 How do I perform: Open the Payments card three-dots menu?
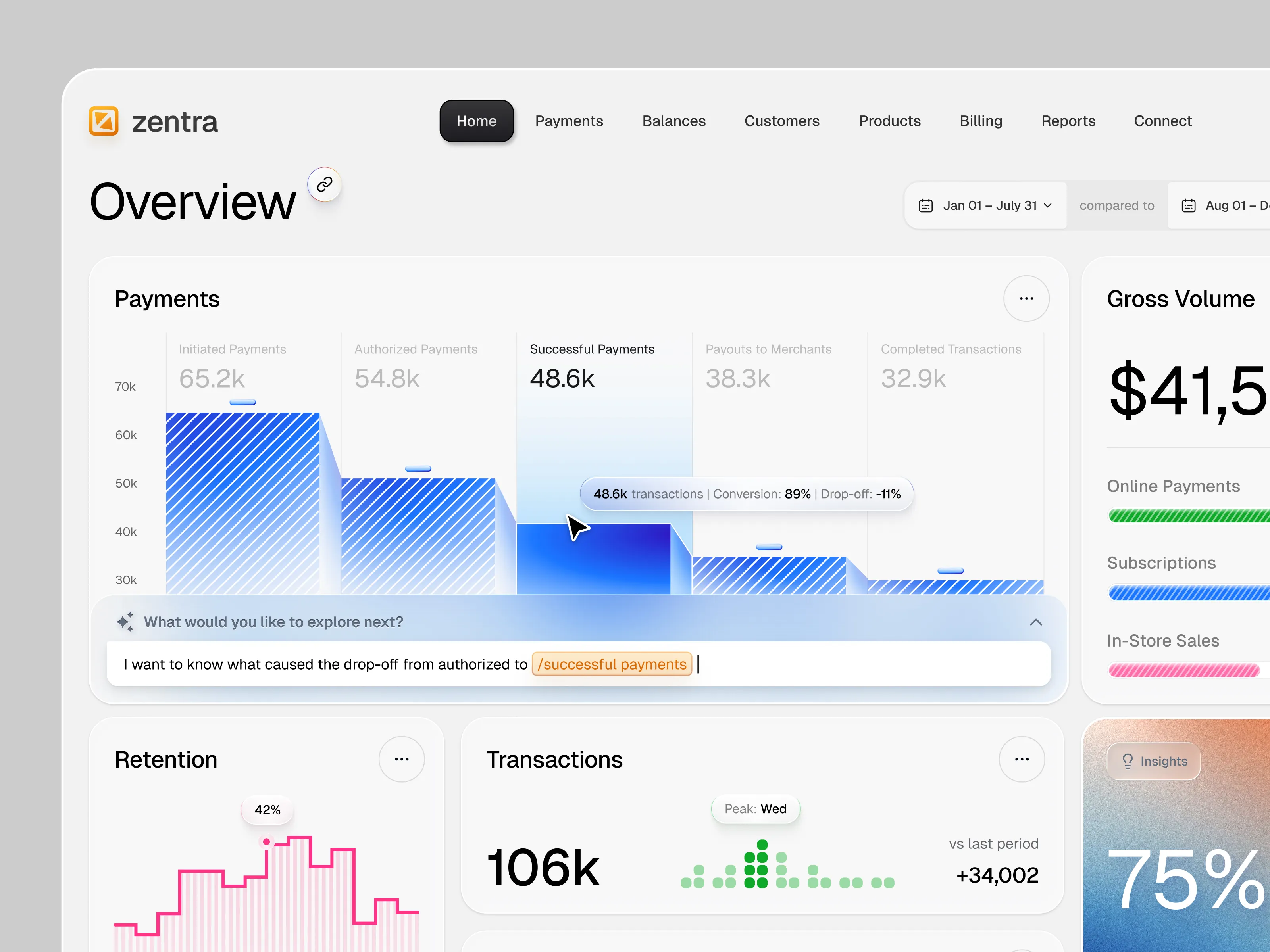[x=1026, y=298]
